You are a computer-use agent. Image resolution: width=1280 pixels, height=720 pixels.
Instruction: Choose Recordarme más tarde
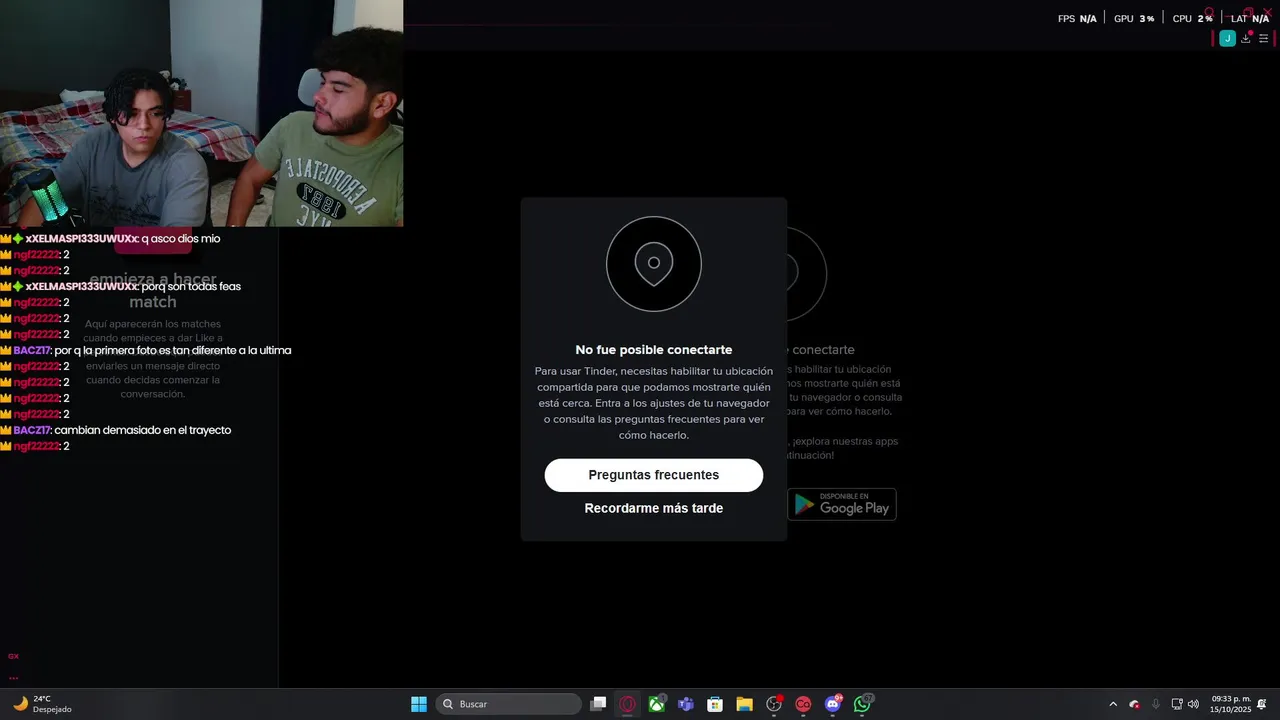click(x=653, y=508)
